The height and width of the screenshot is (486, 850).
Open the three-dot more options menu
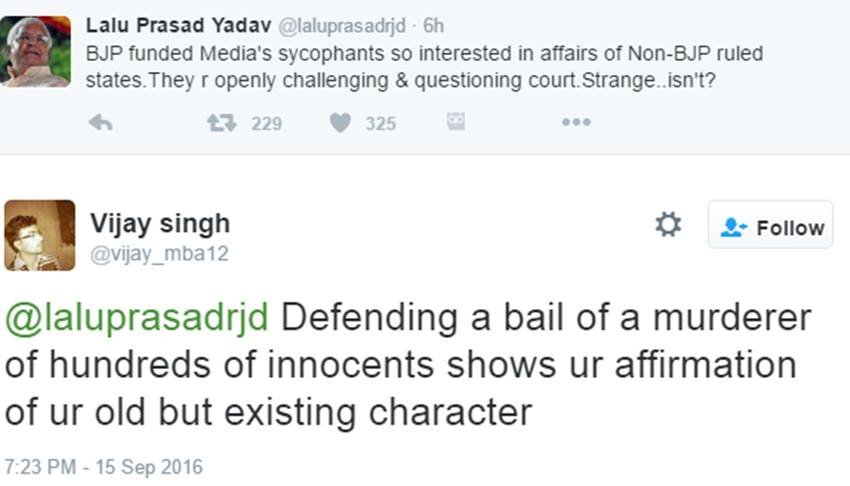click(575, 123)
